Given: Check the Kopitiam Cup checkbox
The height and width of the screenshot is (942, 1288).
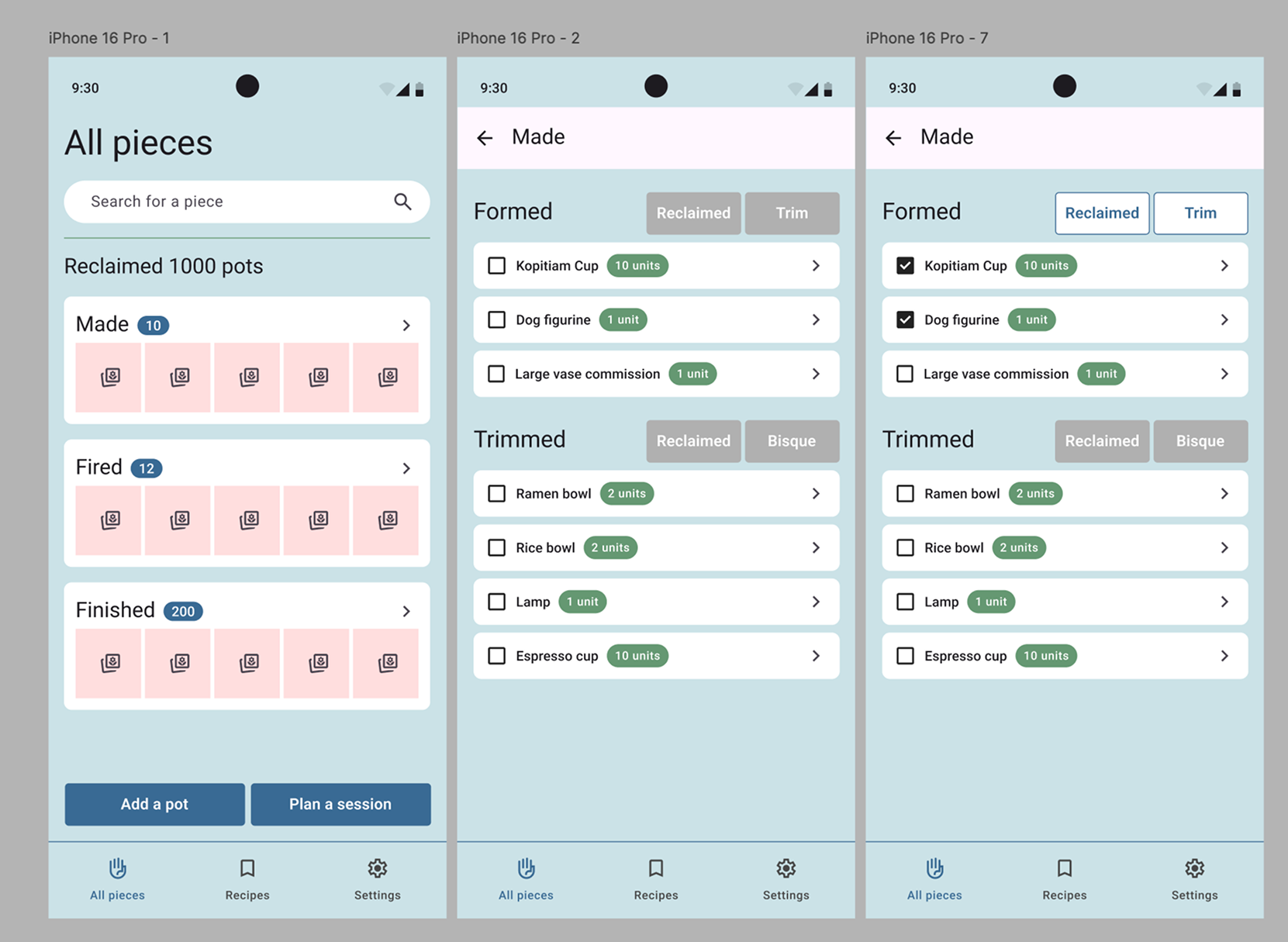Looking at the screenshot, I should point(496,265).
